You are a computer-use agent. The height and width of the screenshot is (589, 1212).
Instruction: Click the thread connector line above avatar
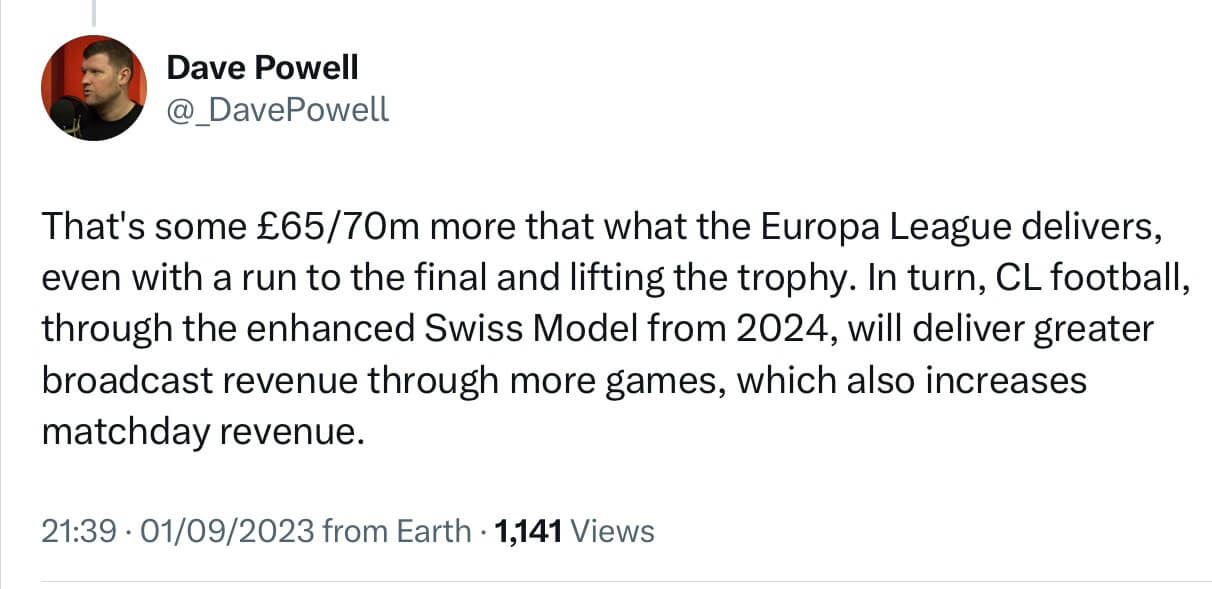95,12
